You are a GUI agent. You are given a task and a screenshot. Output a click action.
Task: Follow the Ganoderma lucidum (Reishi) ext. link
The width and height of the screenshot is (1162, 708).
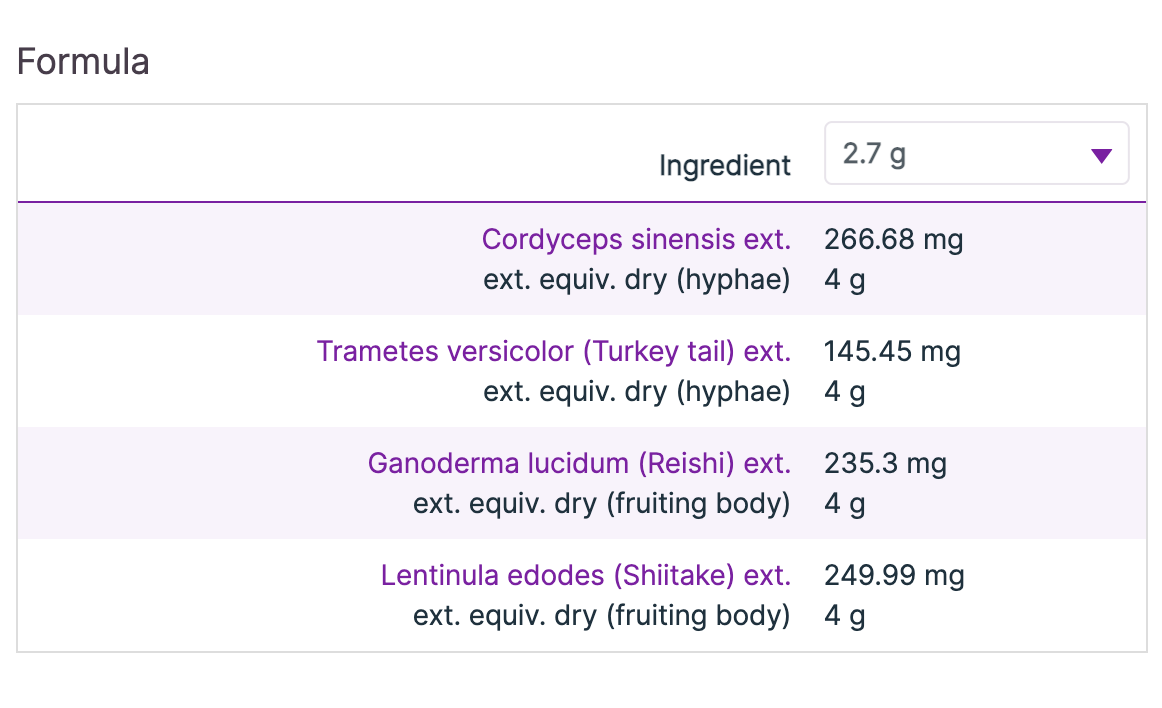[x=579, y=464]
